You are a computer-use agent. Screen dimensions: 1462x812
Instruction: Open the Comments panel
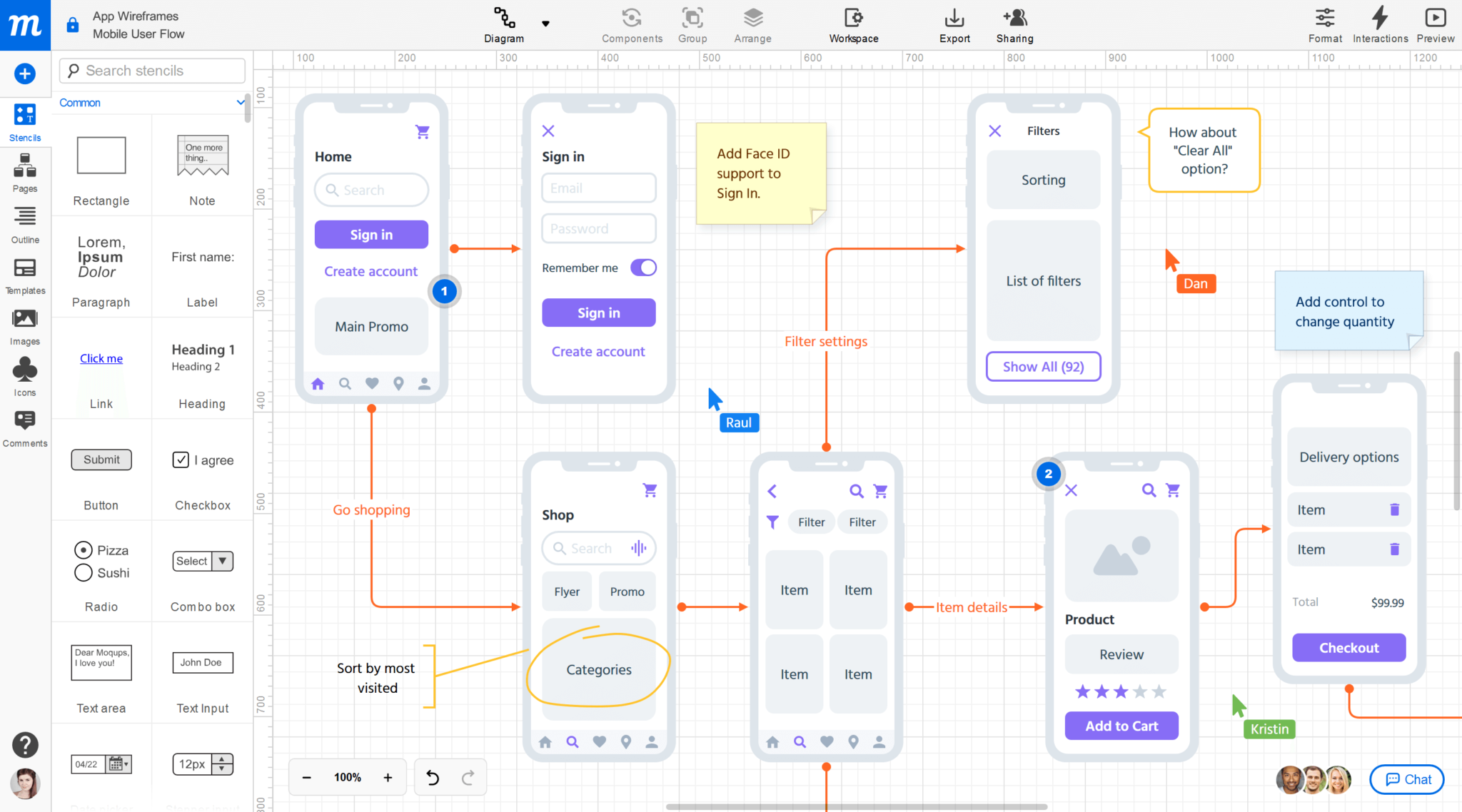pyautogui.click(x=24, y=427)
